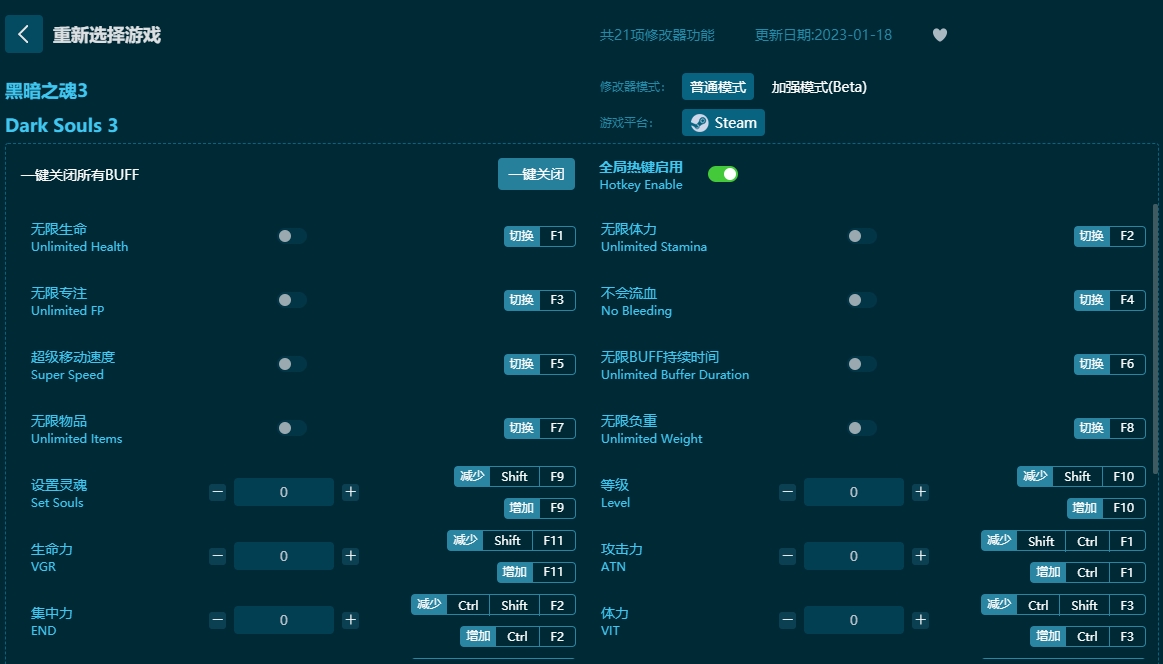The height and width of the screenshot is (664, 1163).
Task: Increase VIT with plus button
Action: (920, 620)
